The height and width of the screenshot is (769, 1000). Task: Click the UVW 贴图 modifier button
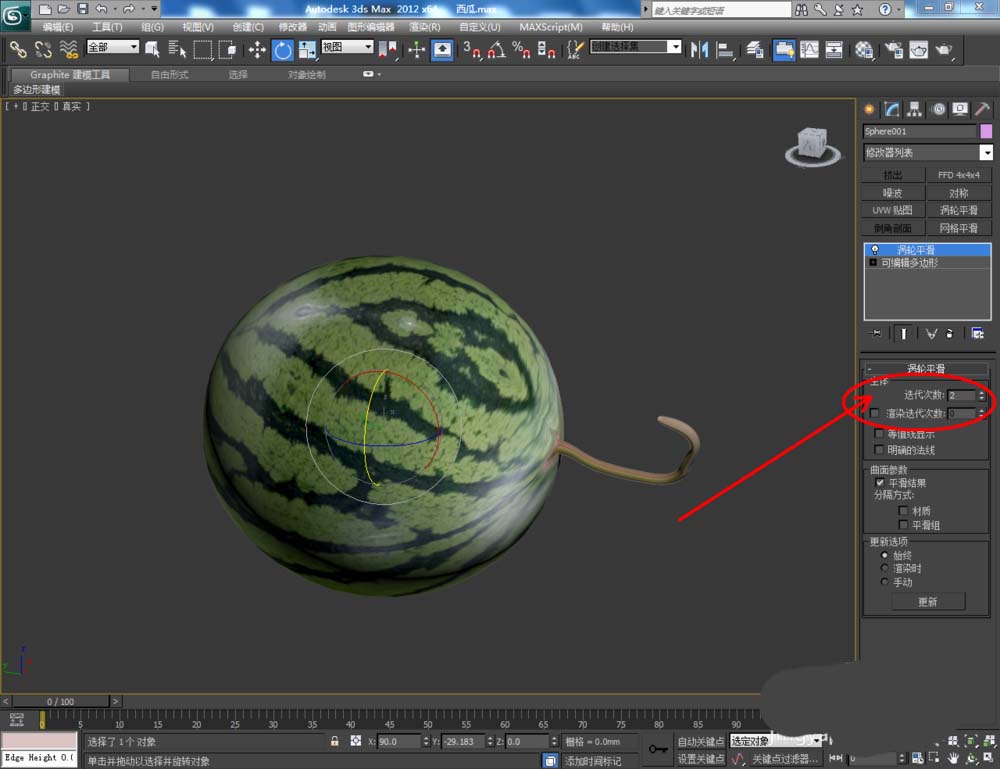coord(892,210)
